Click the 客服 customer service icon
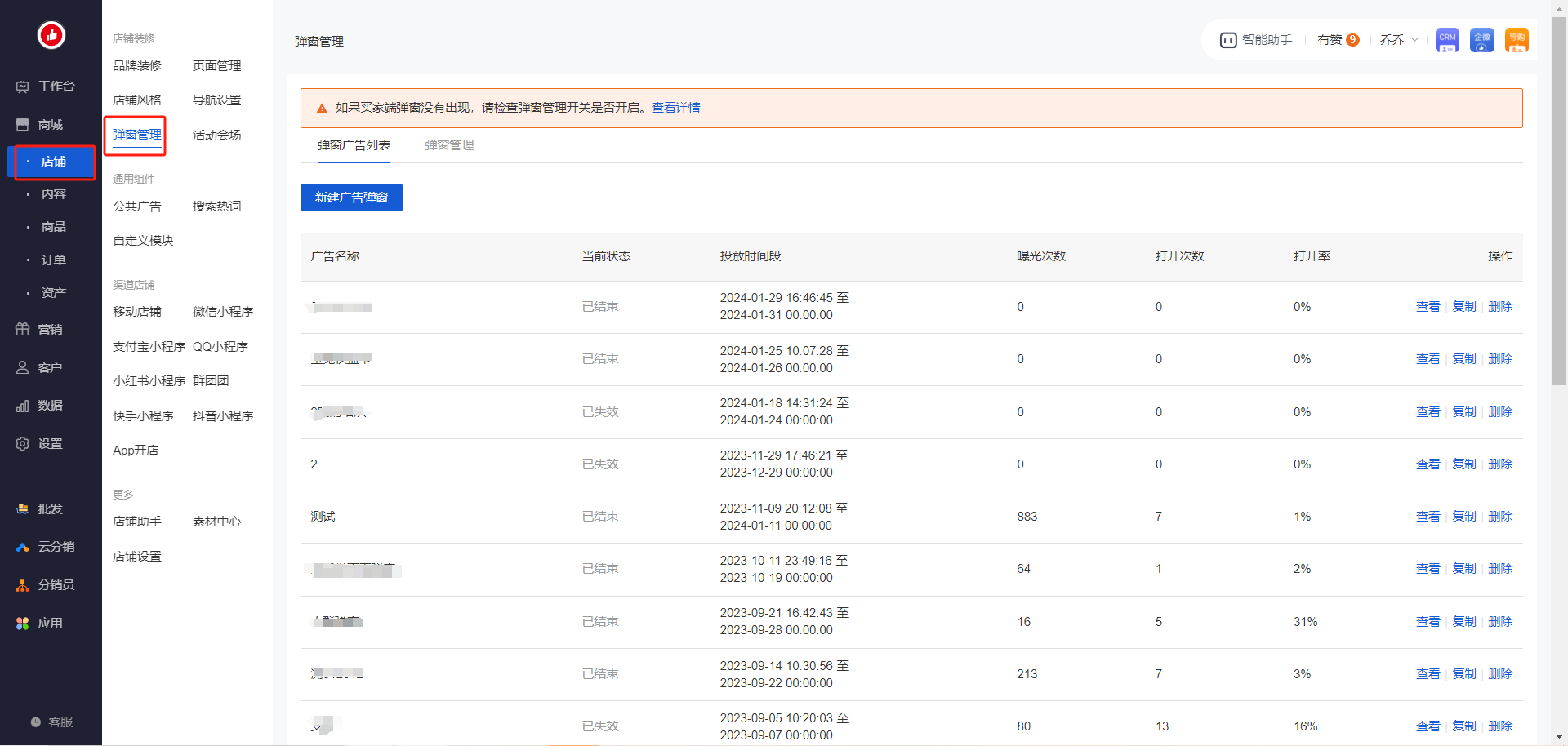 point(36,722)
